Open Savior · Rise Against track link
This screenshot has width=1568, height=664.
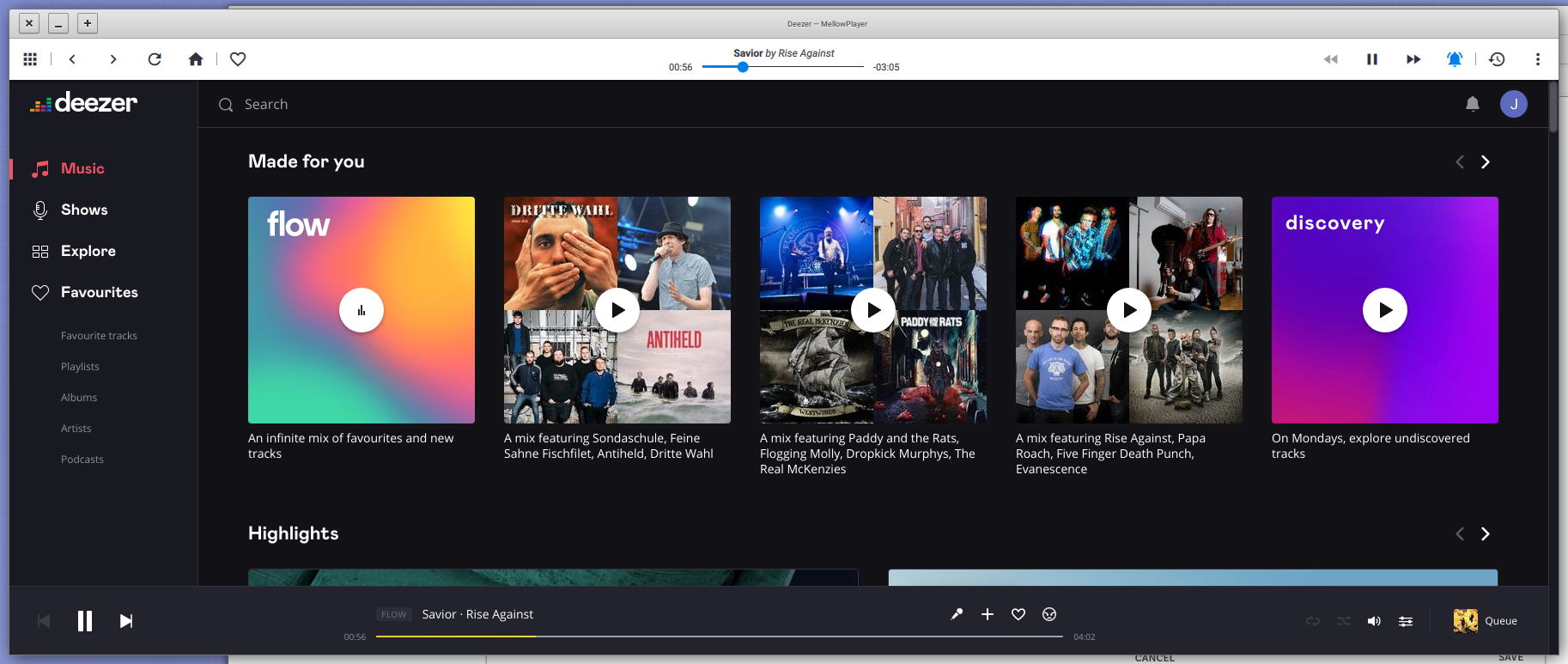point(477,614)
